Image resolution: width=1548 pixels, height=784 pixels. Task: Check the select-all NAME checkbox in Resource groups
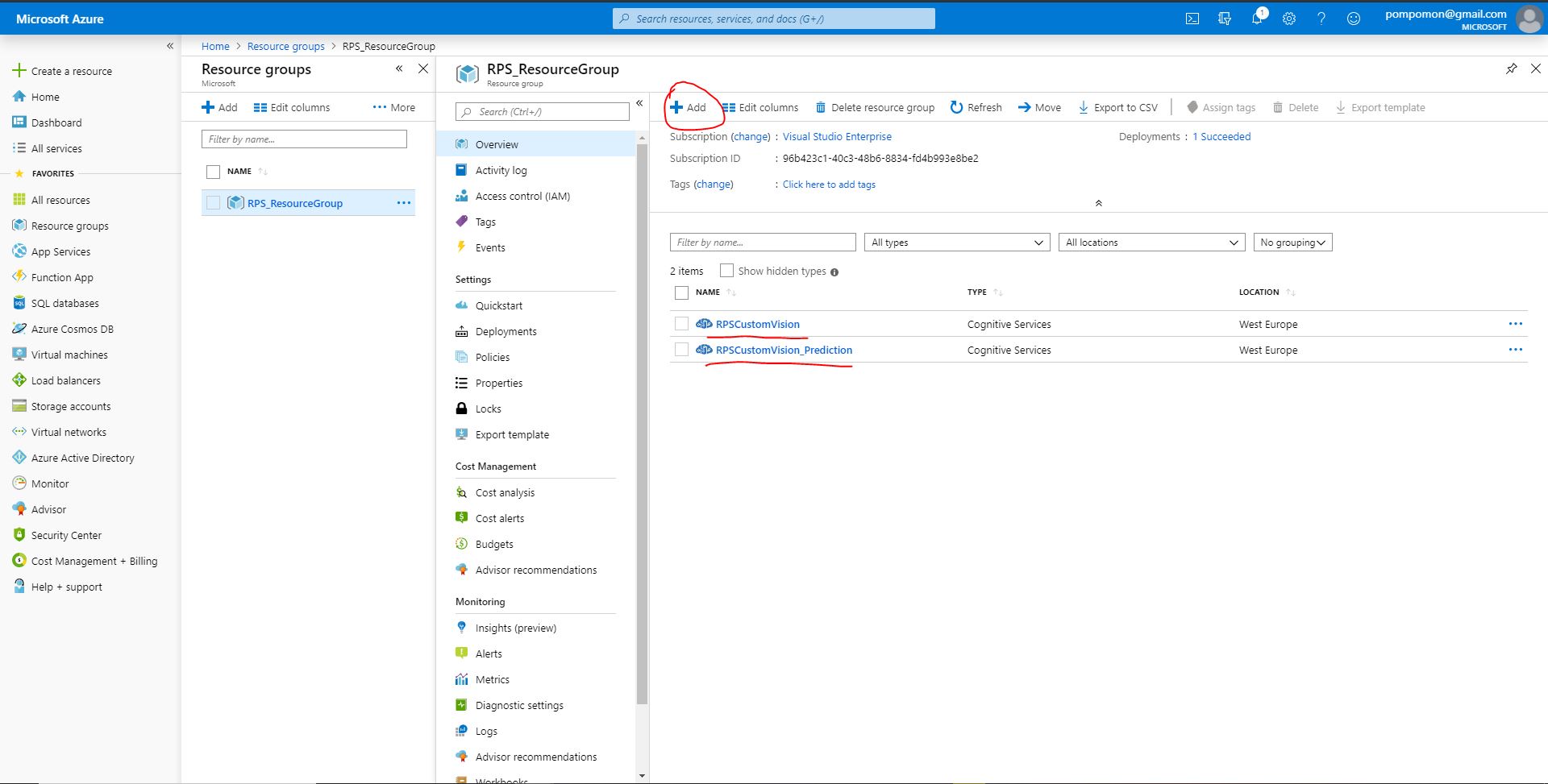coord(213,172)
